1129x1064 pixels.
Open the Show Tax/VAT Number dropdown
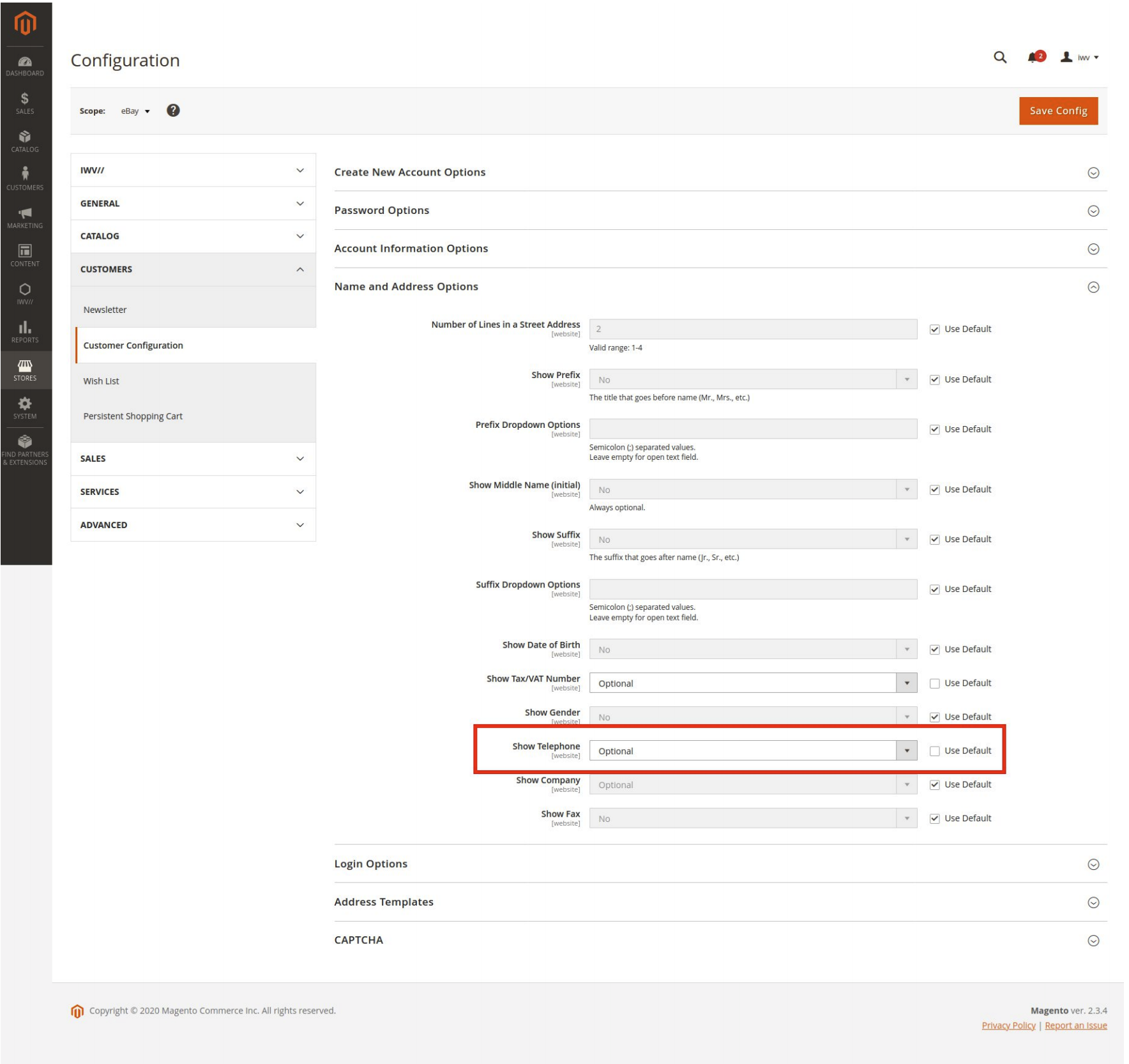(x=752, y=683)
